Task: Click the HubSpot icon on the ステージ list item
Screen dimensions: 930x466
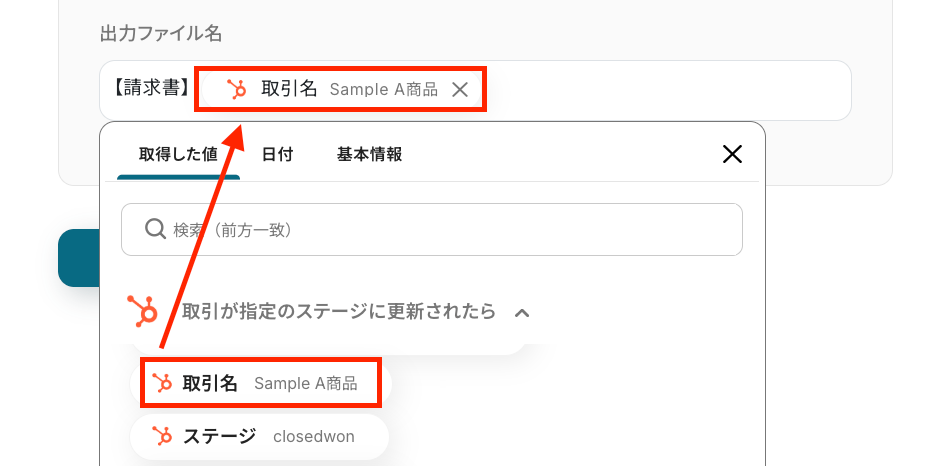Action: [x=162, y=436]
